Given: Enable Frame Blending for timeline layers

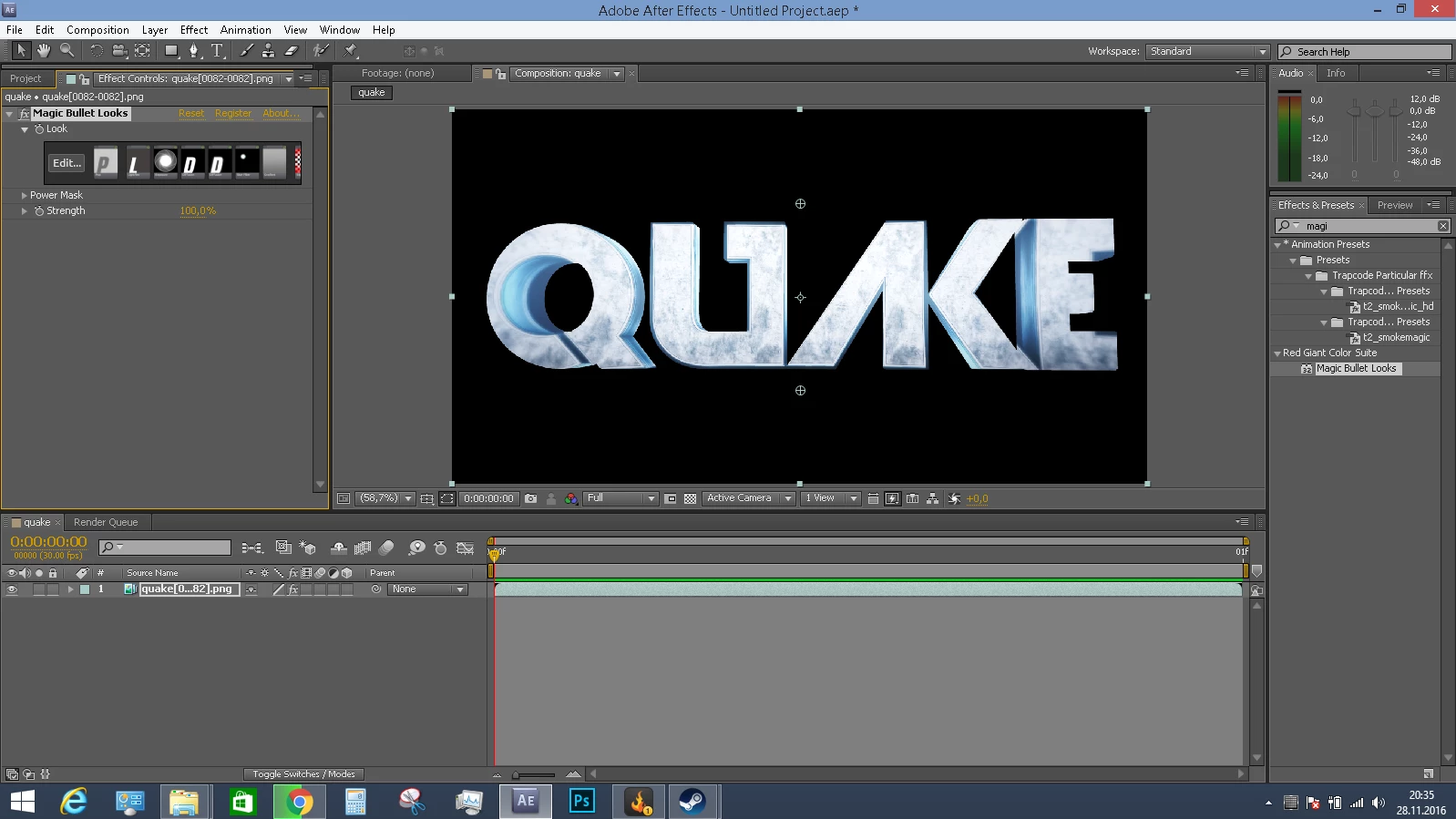Looking at the screenshot, I should point(363,548).
